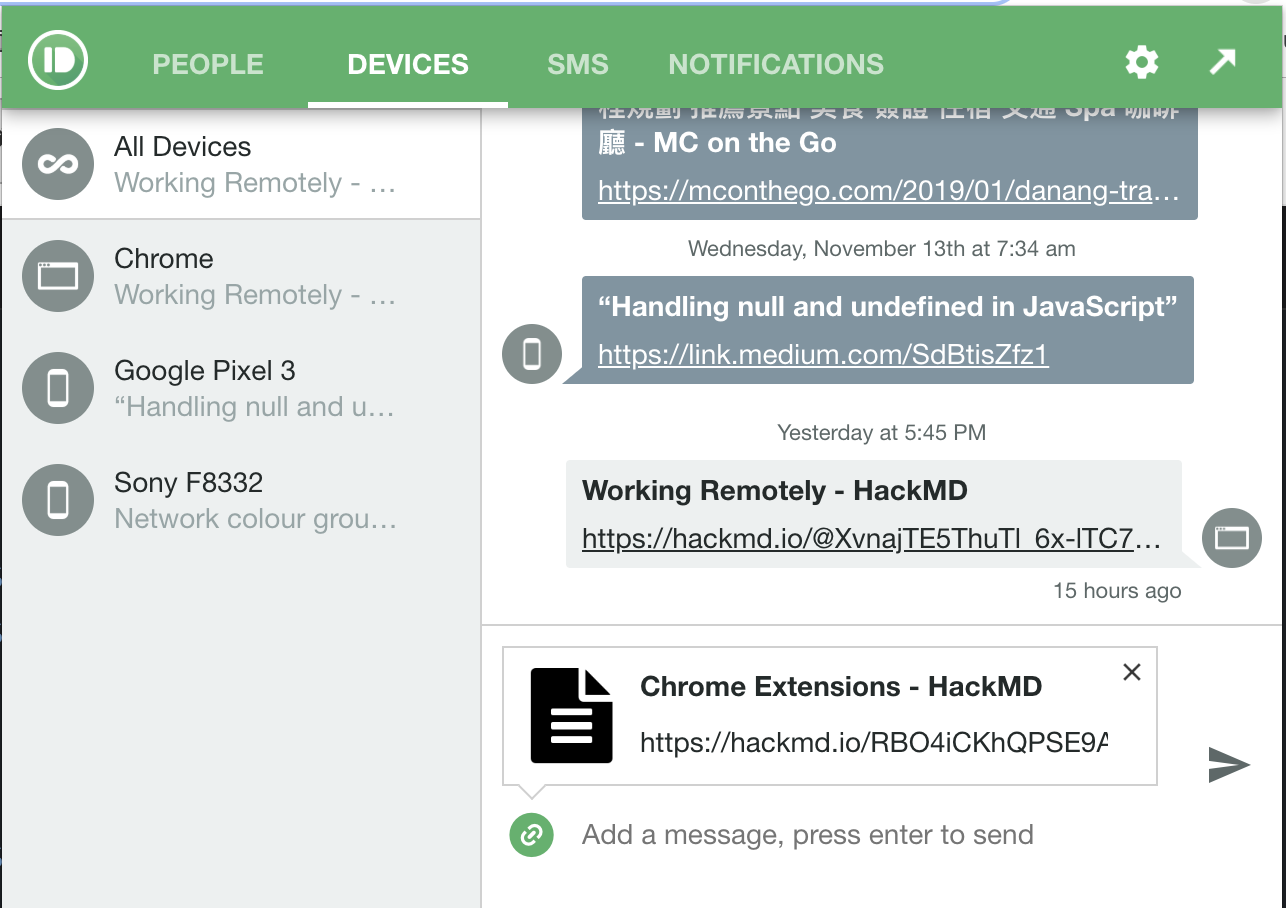1286x908 pixels.
Task: Click the browser icon beside the HackMD message
Action: [1231, 538]
